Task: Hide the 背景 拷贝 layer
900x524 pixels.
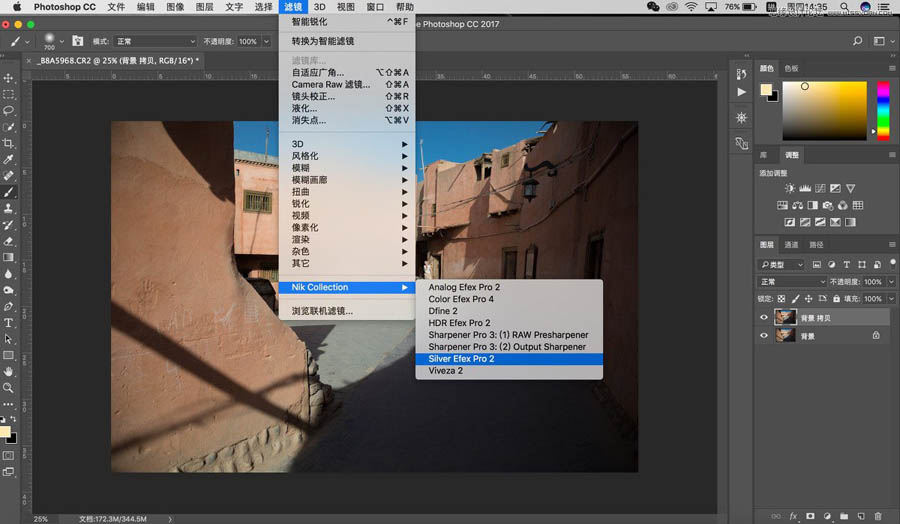Action: (x=763, y=317)
